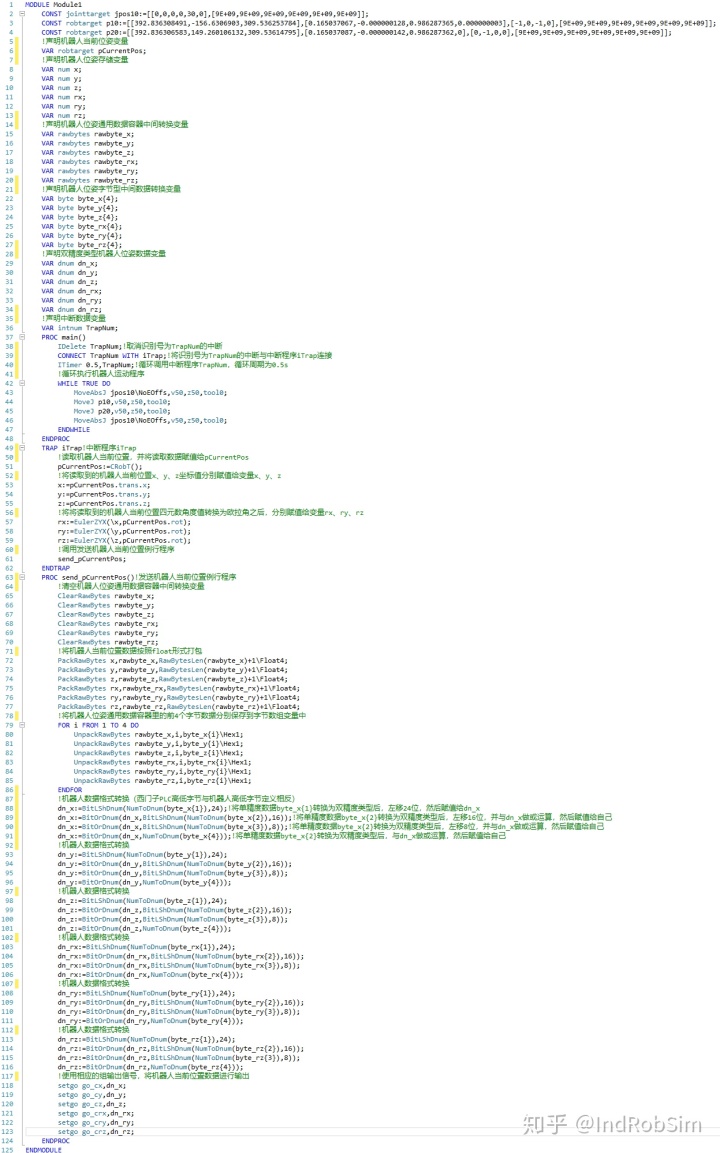Image resolution: width=720 pixels, height=1153 pixels.
Task: Click the 'CONNECT TrapNum WITH iTrap' line
Action: point(195,355)
